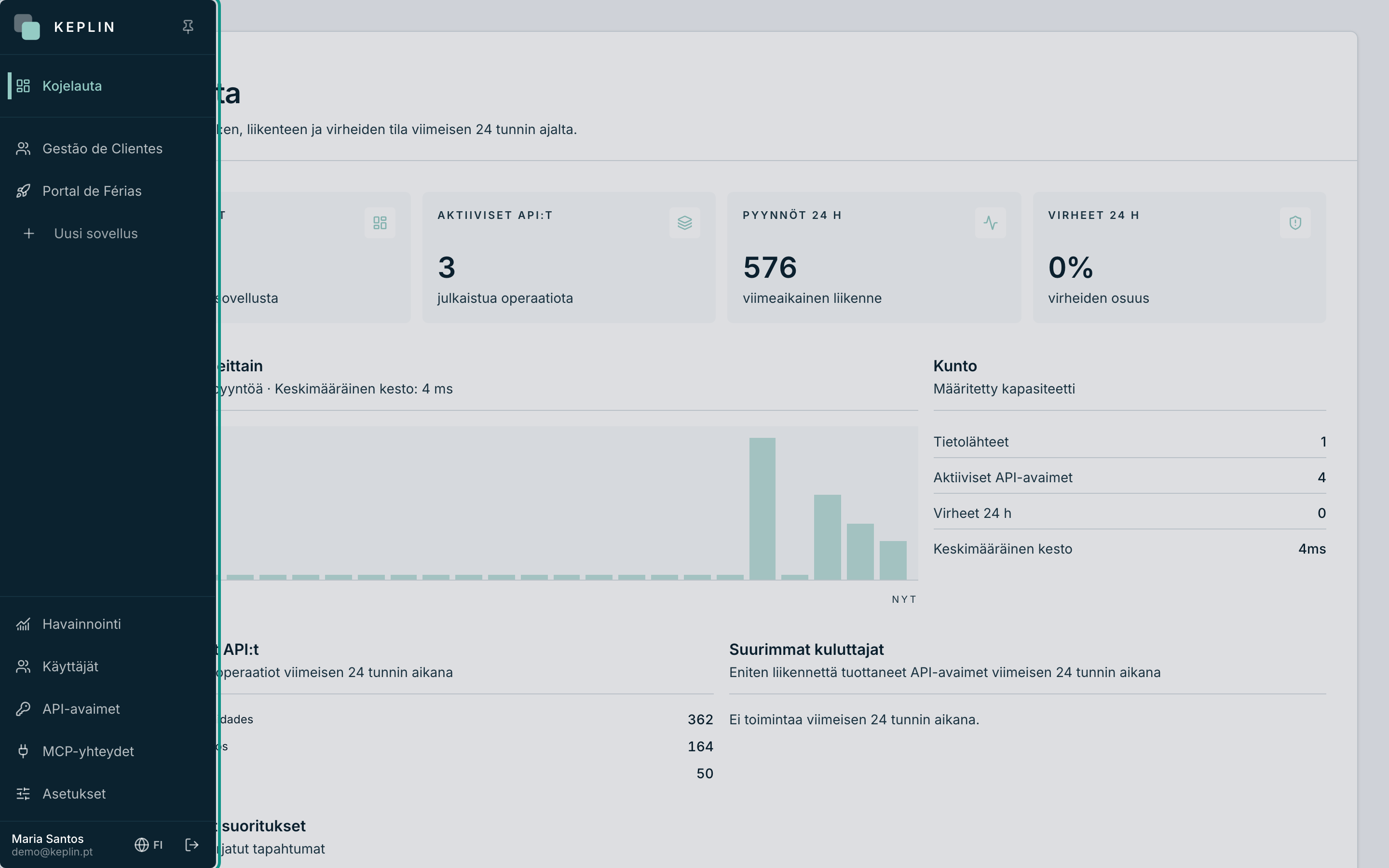Image resolution: width=1389 pixels, height=868 pixels.
Task: Click the Aktiiviset API:t layers icon
Action: tap(684, 223)
